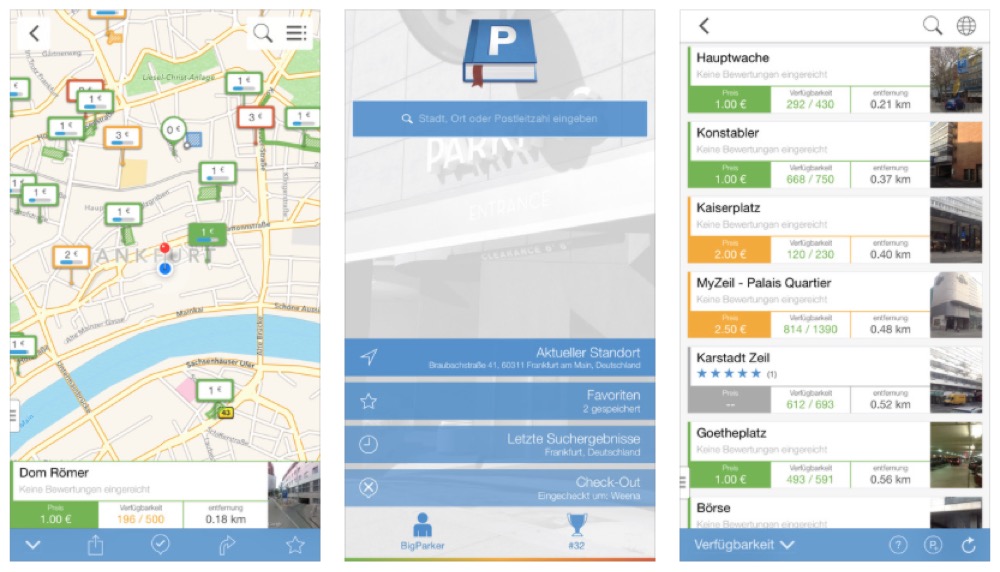1000x572 pixels.
Task: Add Dom Römer to favorites with the star icon
Action: pos(295,545)
